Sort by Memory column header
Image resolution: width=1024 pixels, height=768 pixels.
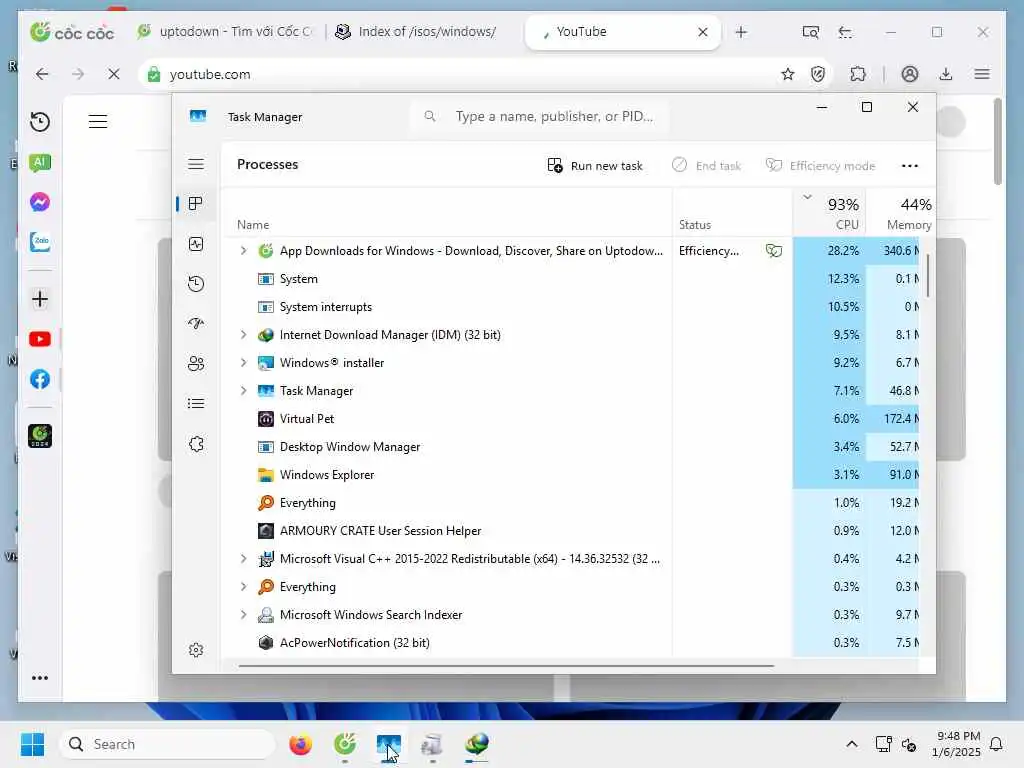tap(901, 213)
